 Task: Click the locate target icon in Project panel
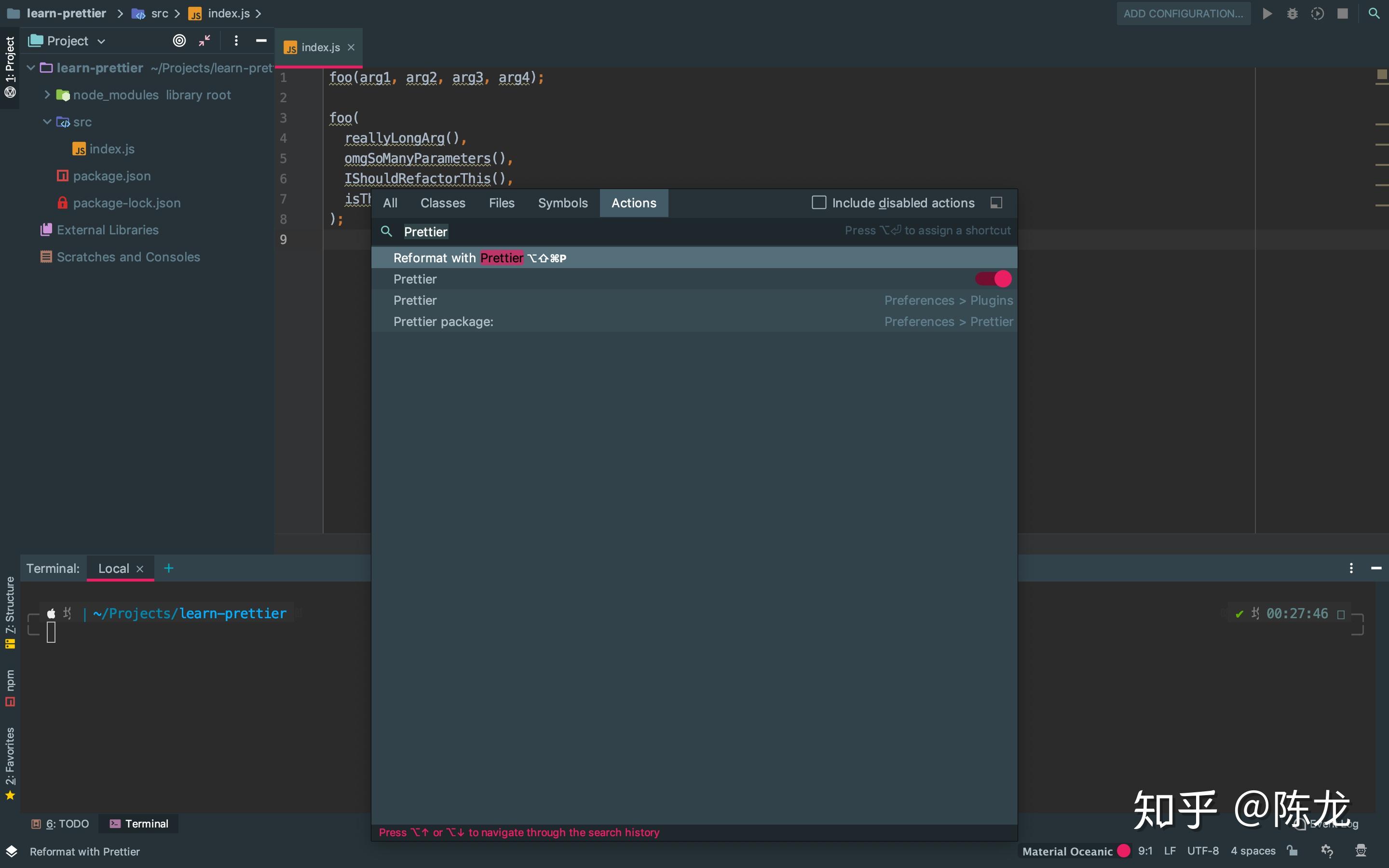[179, 41]
